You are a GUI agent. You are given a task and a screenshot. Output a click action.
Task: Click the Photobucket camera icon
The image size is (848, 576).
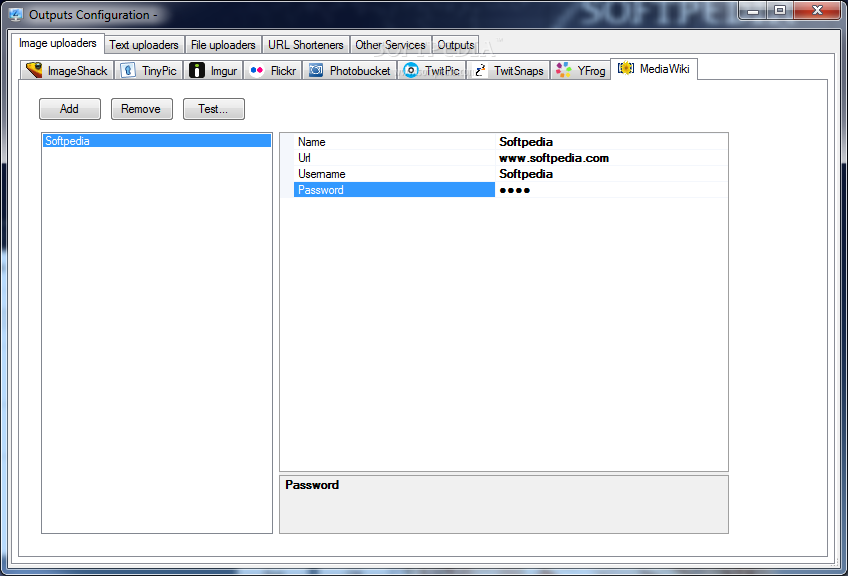click(x=316, y=70)
